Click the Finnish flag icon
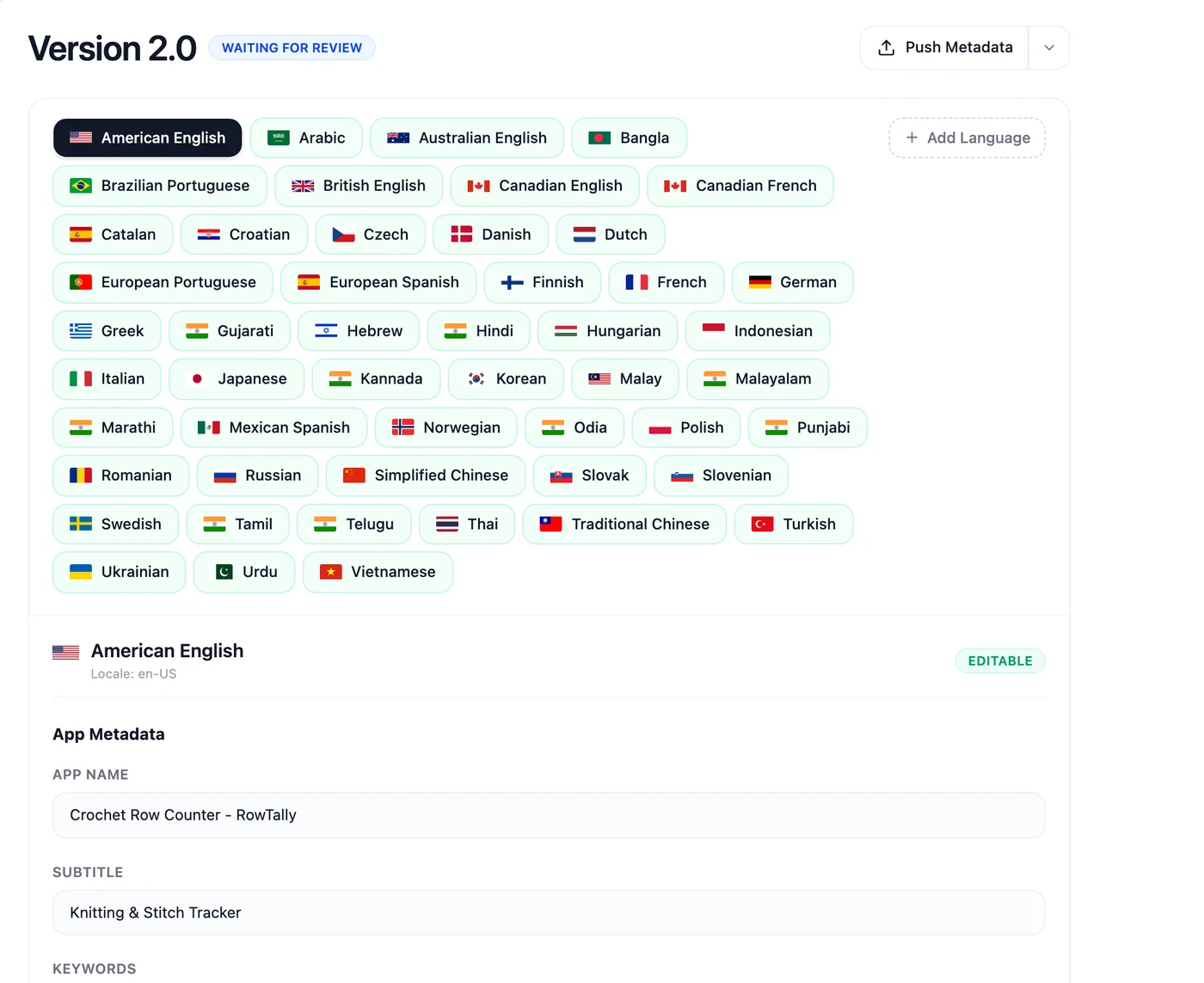Viewport: 1204px width, 983px height. pyautogui.click(x=512, y=282)
